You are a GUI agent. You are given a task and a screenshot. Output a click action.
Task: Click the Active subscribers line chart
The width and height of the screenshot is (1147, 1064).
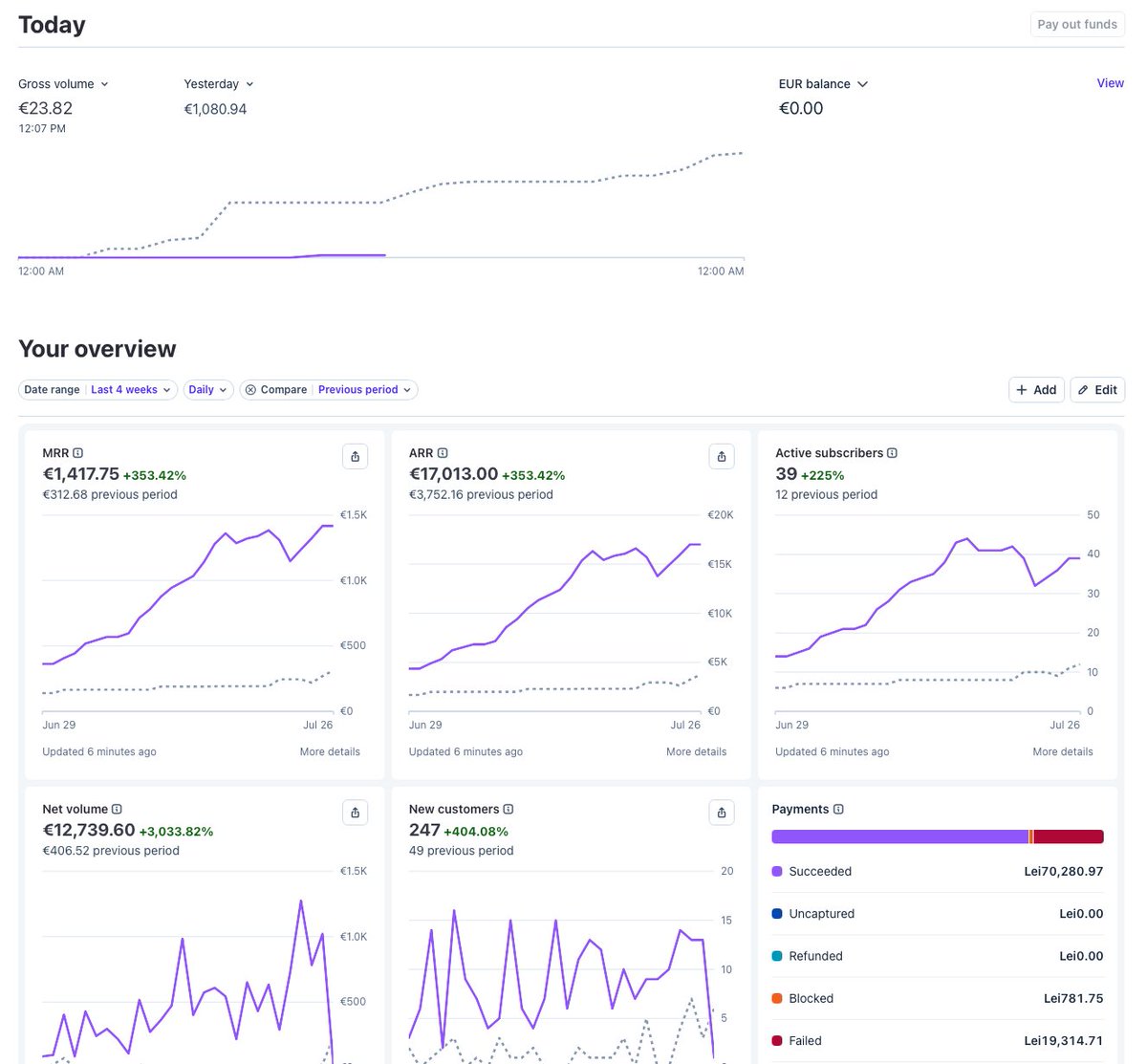tap(928, 613)
